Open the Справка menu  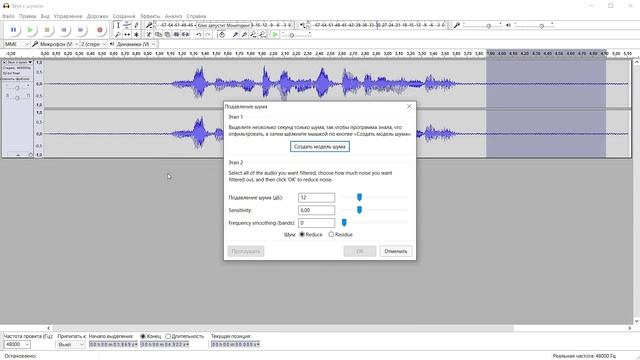click(196, 16)
